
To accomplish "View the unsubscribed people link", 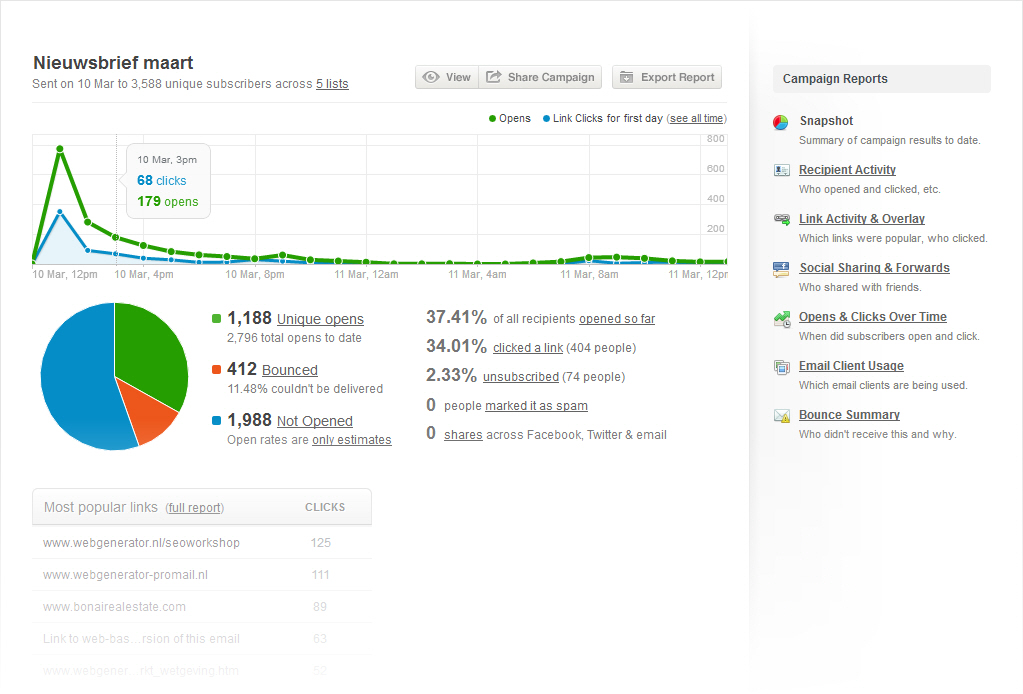I will [x=520, y=377].
